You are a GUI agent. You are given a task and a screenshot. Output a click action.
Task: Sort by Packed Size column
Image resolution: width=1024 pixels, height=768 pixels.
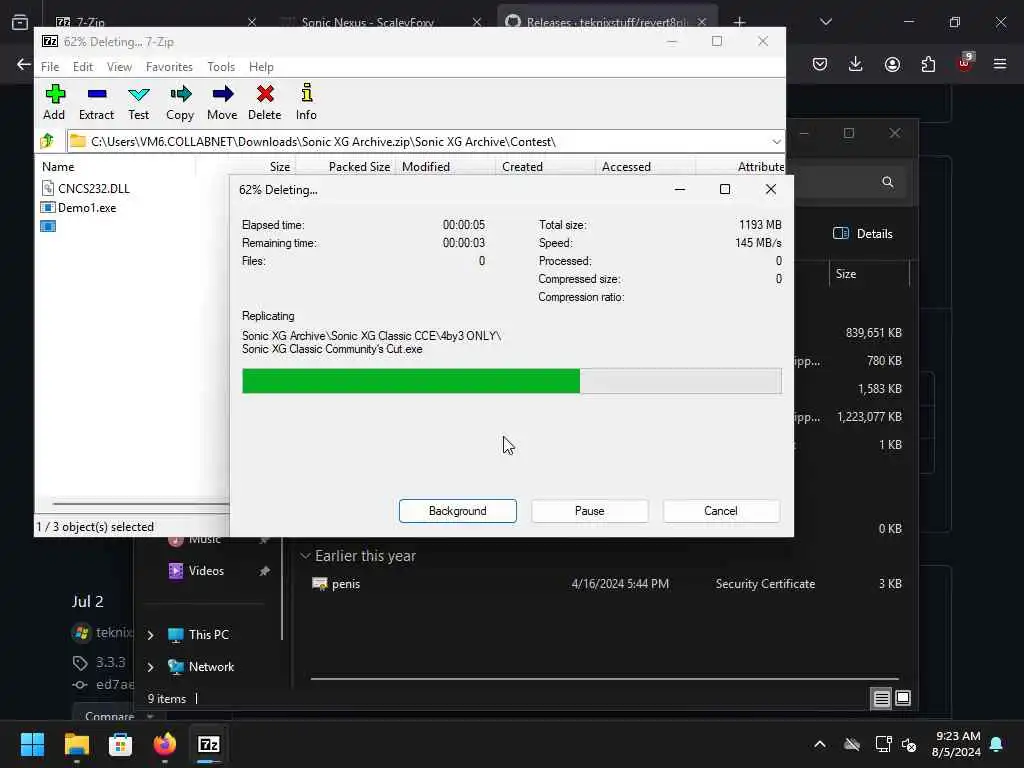pos(359,167)
